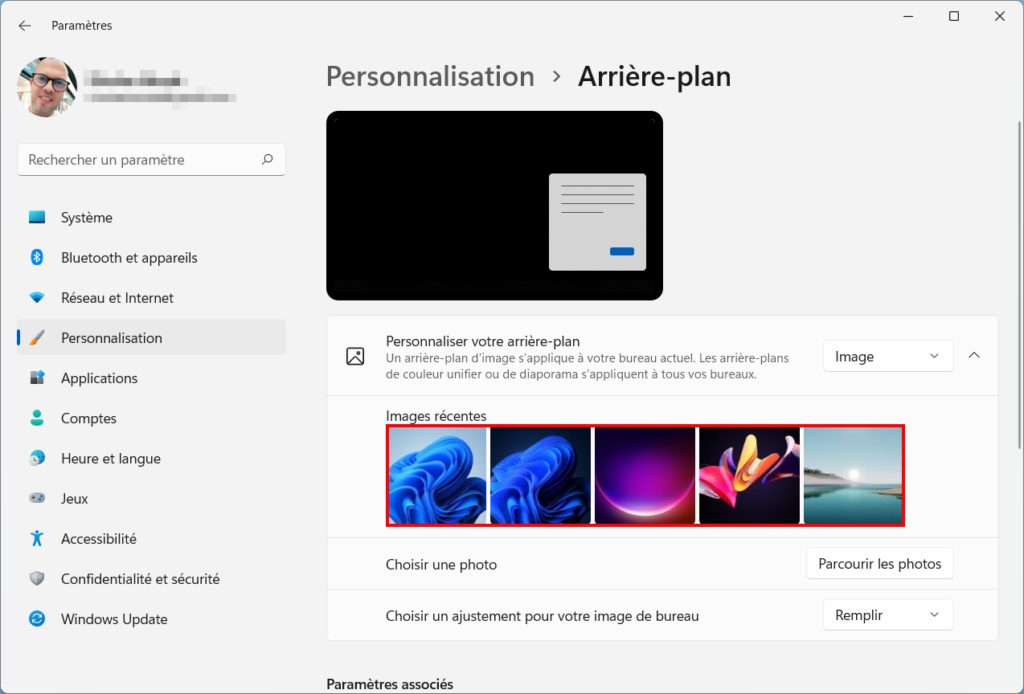Open the Jeux section
1024x694 pixels.
152,498
